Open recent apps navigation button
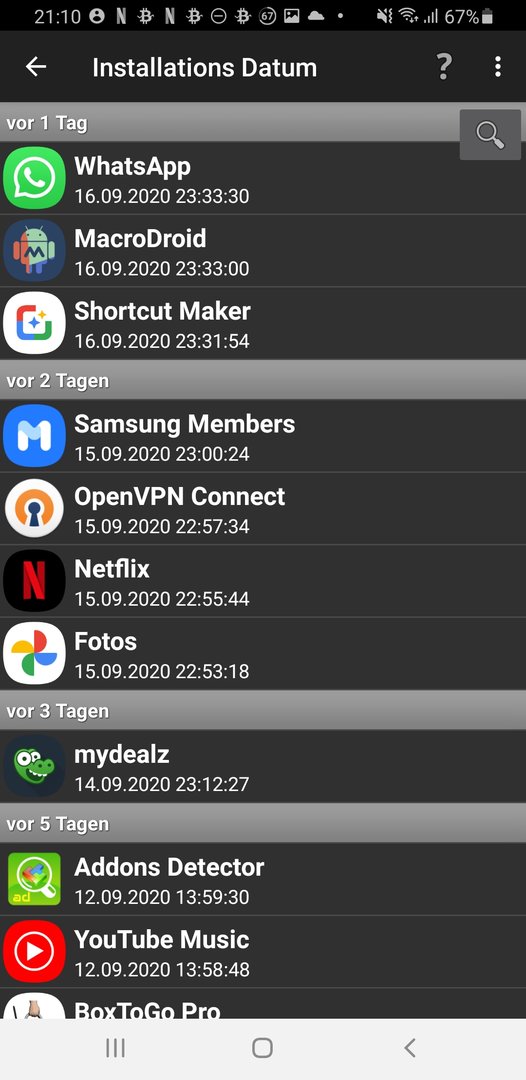The height and width of the screenshot is (1080, 526). click(x=115, y=1048)
